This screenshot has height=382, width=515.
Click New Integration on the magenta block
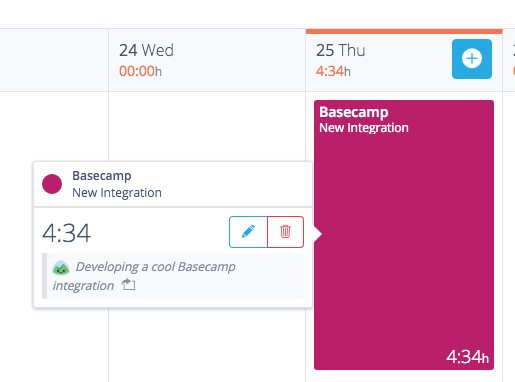click(364, 128)
